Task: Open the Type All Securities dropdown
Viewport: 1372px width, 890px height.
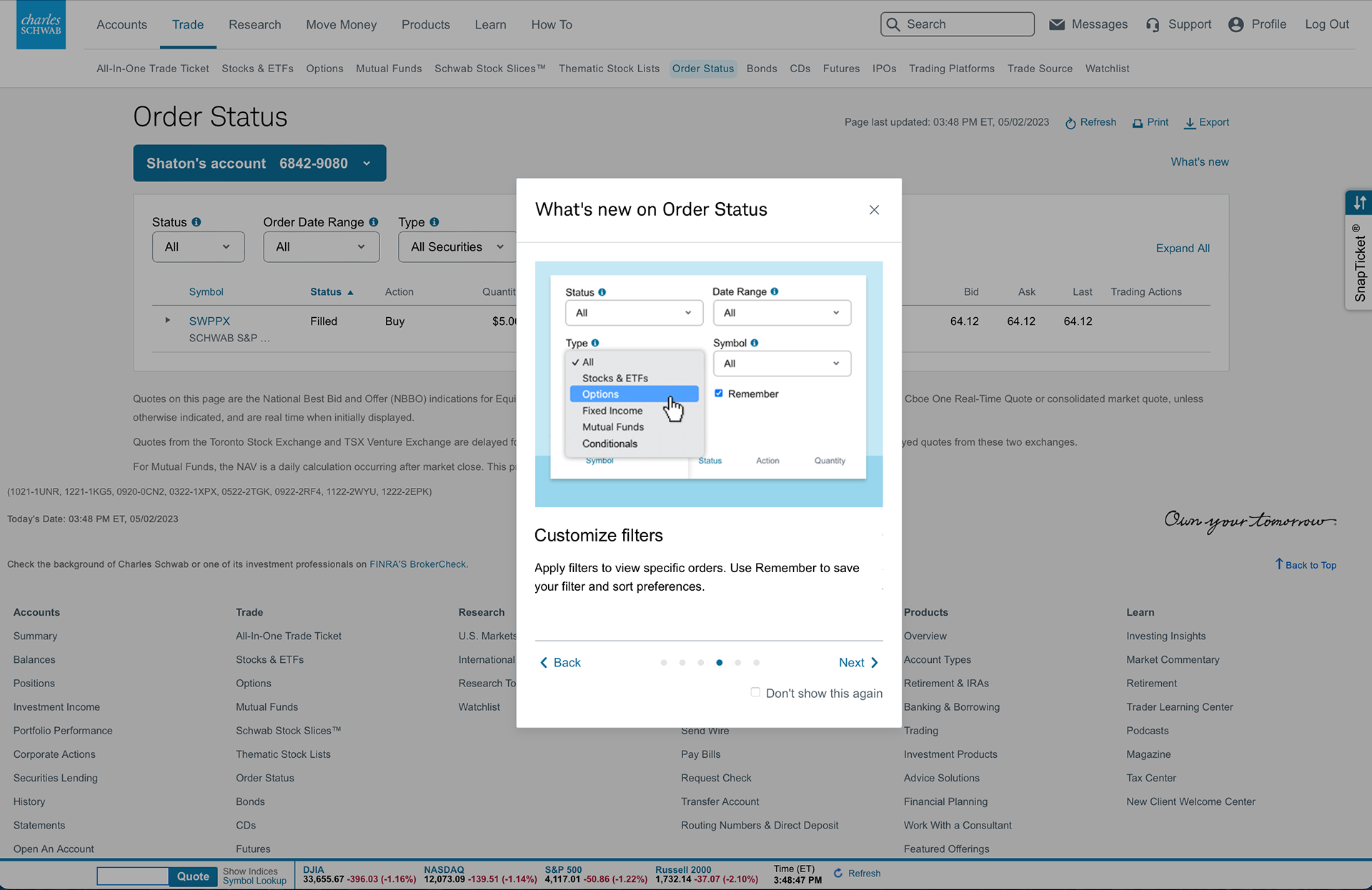Action: pyautogui.click(x=457, y=247)
